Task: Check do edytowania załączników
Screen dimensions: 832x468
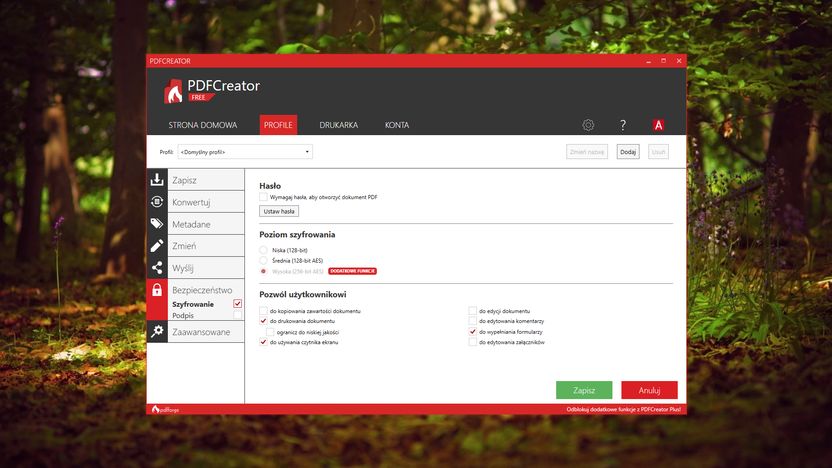Action: [x=472, y=342]
